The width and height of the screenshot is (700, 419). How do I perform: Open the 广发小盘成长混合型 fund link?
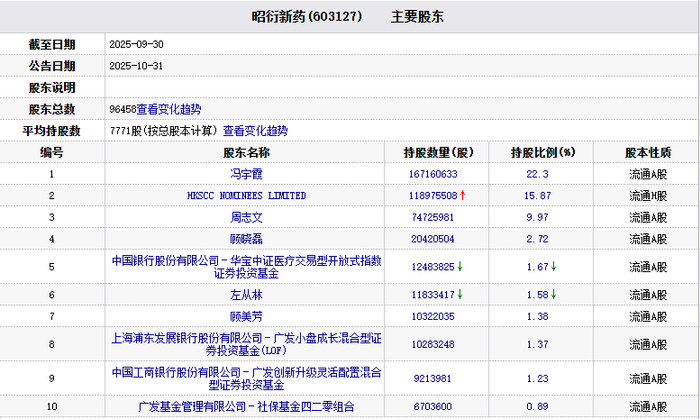click(x=246, y=345)
